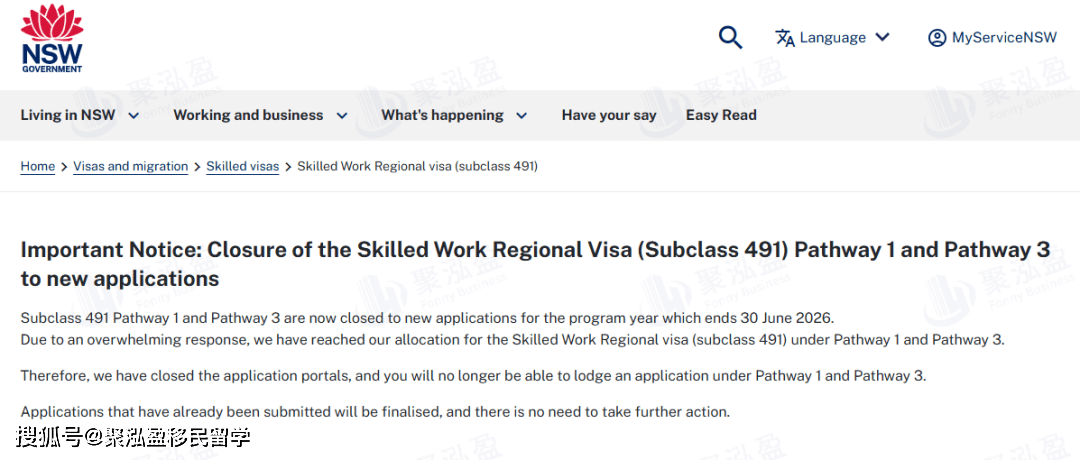Screen dimensions: 1080x460
Task: Go to Have your say
Action: pos(609,115)
